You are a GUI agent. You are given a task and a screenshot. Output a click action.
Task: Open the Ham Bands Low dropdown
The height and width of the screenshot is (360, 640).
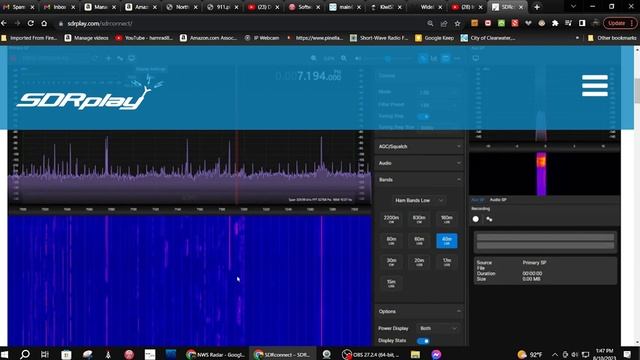pyautogui.click(x=419, y=200)
